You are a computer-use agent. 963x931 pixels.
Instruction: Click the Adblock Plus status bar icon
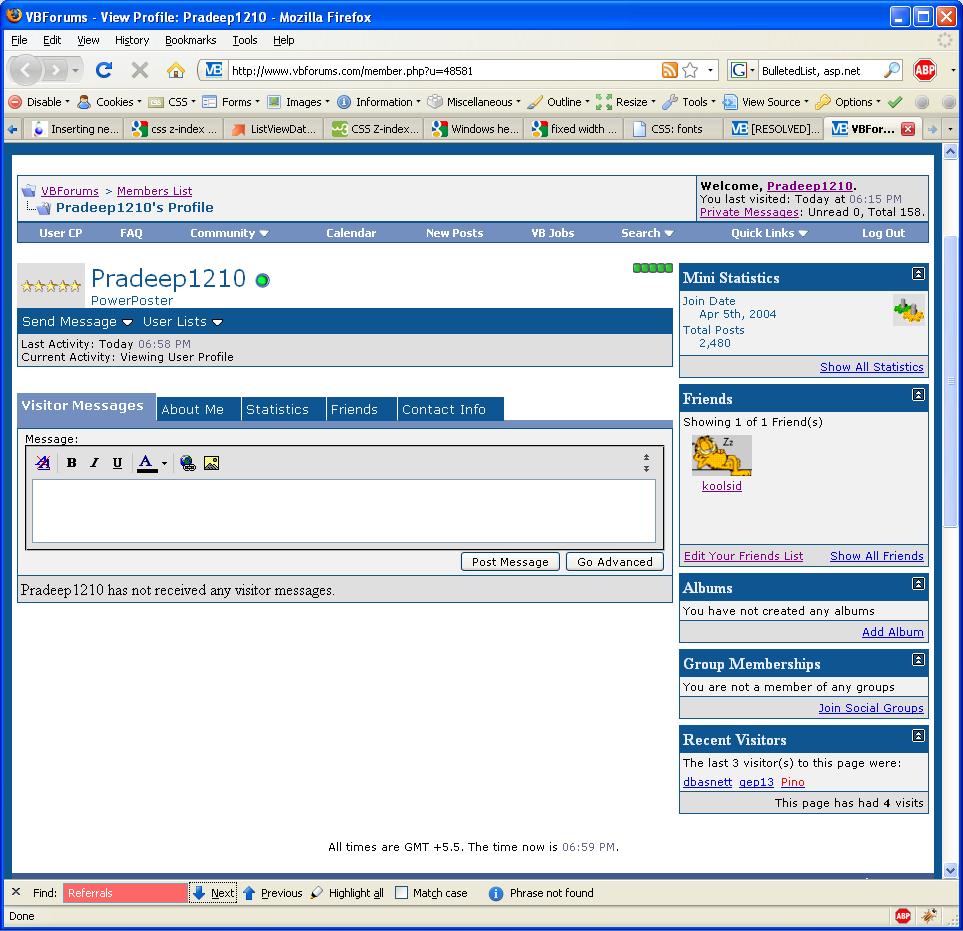903,916
